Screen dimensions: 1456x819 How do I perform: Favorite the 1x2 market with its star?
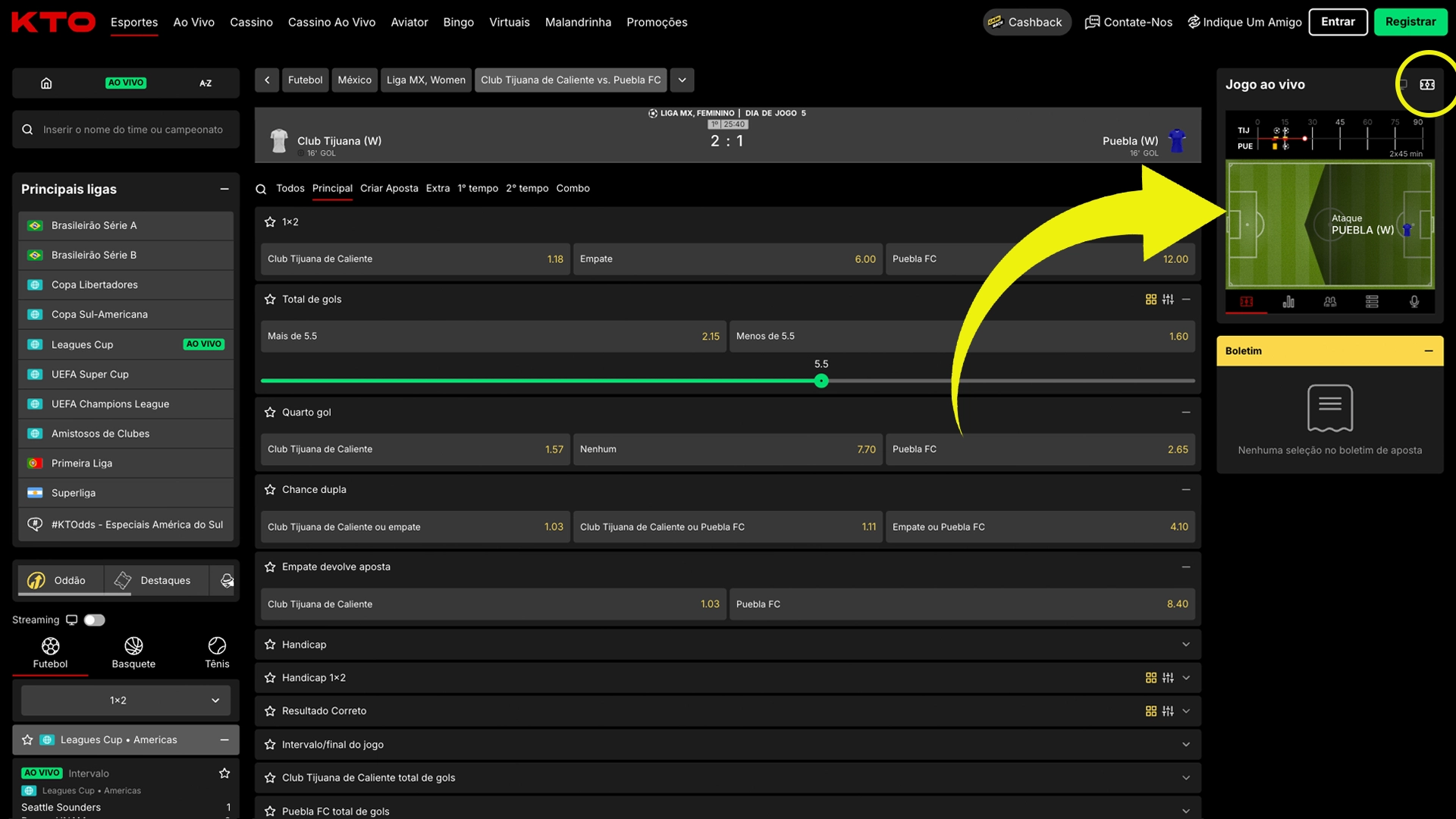click(270, 222)
